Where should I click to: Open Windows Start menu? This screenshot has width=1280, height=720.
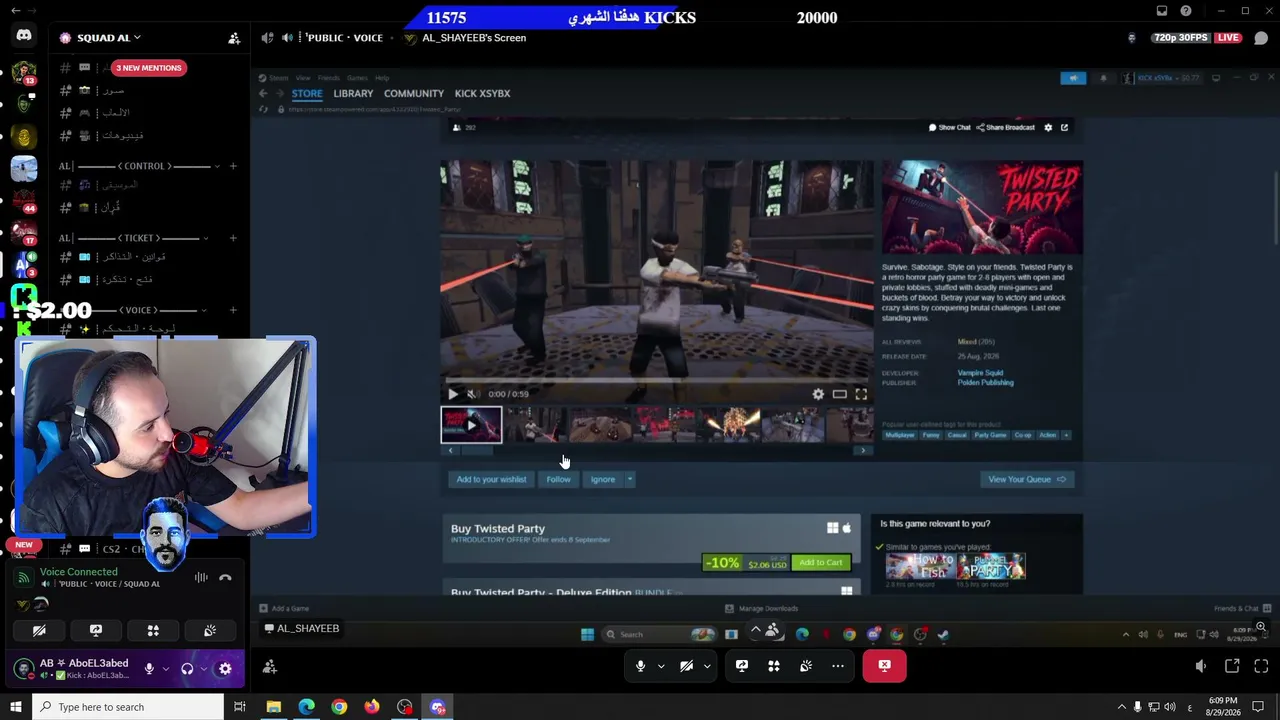point(16,707)
